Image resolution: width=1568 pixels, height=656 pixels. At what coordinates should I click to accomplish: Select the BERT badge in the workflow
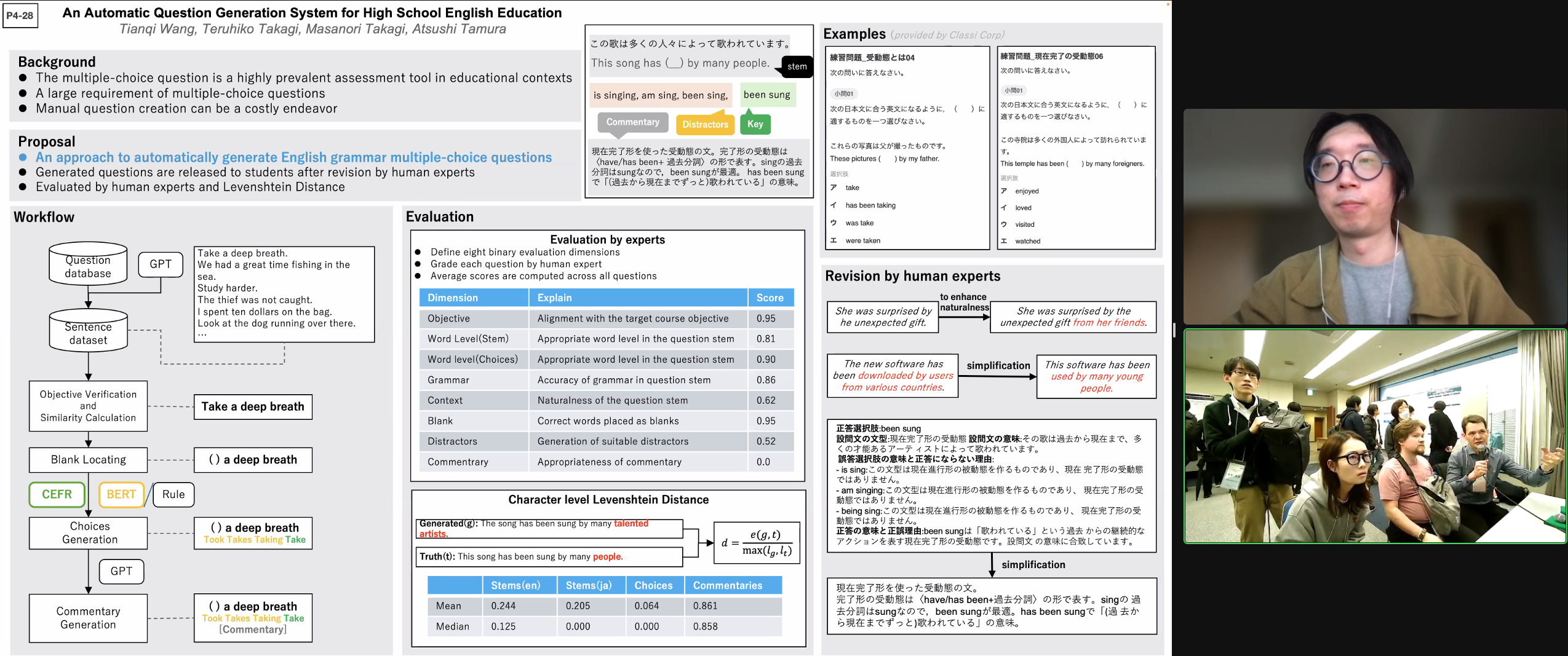pos(121,494)
